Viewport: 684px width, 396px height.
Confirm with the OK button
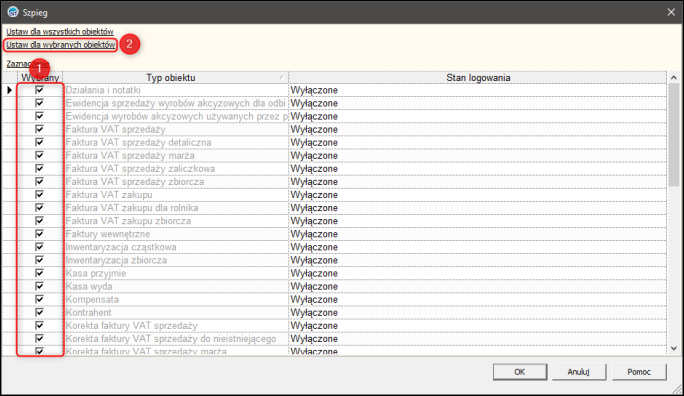[x=520, y=372]
